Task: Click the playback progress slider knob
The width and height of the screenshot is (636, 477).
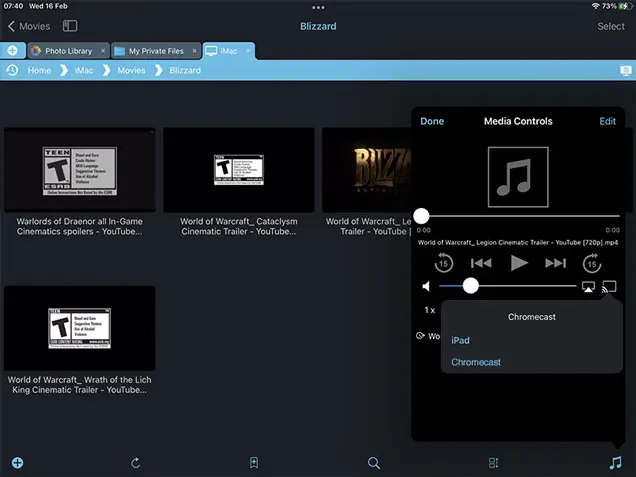Action: 421,216
